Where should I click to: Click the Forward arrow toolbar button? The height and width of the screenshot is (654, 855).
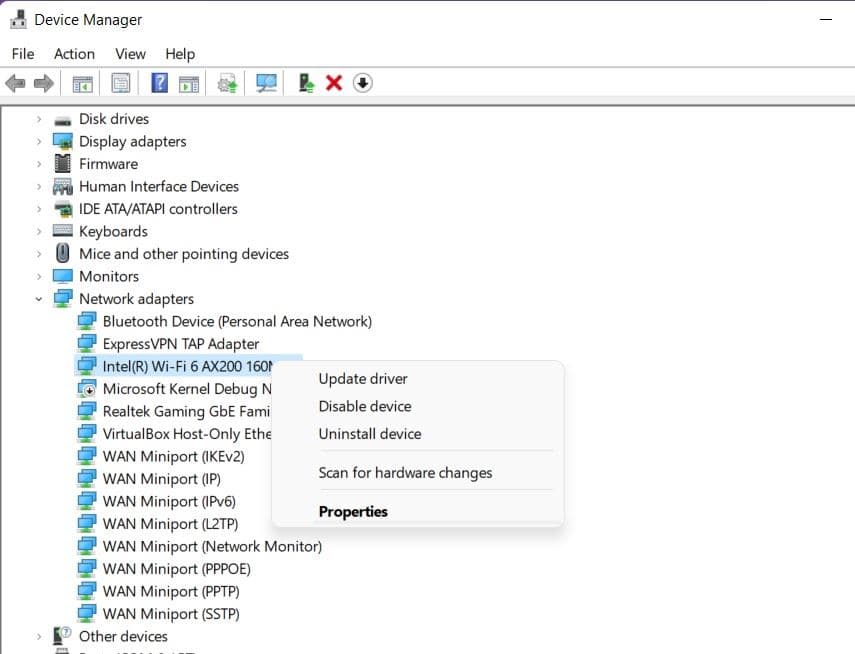click(44, 83)
